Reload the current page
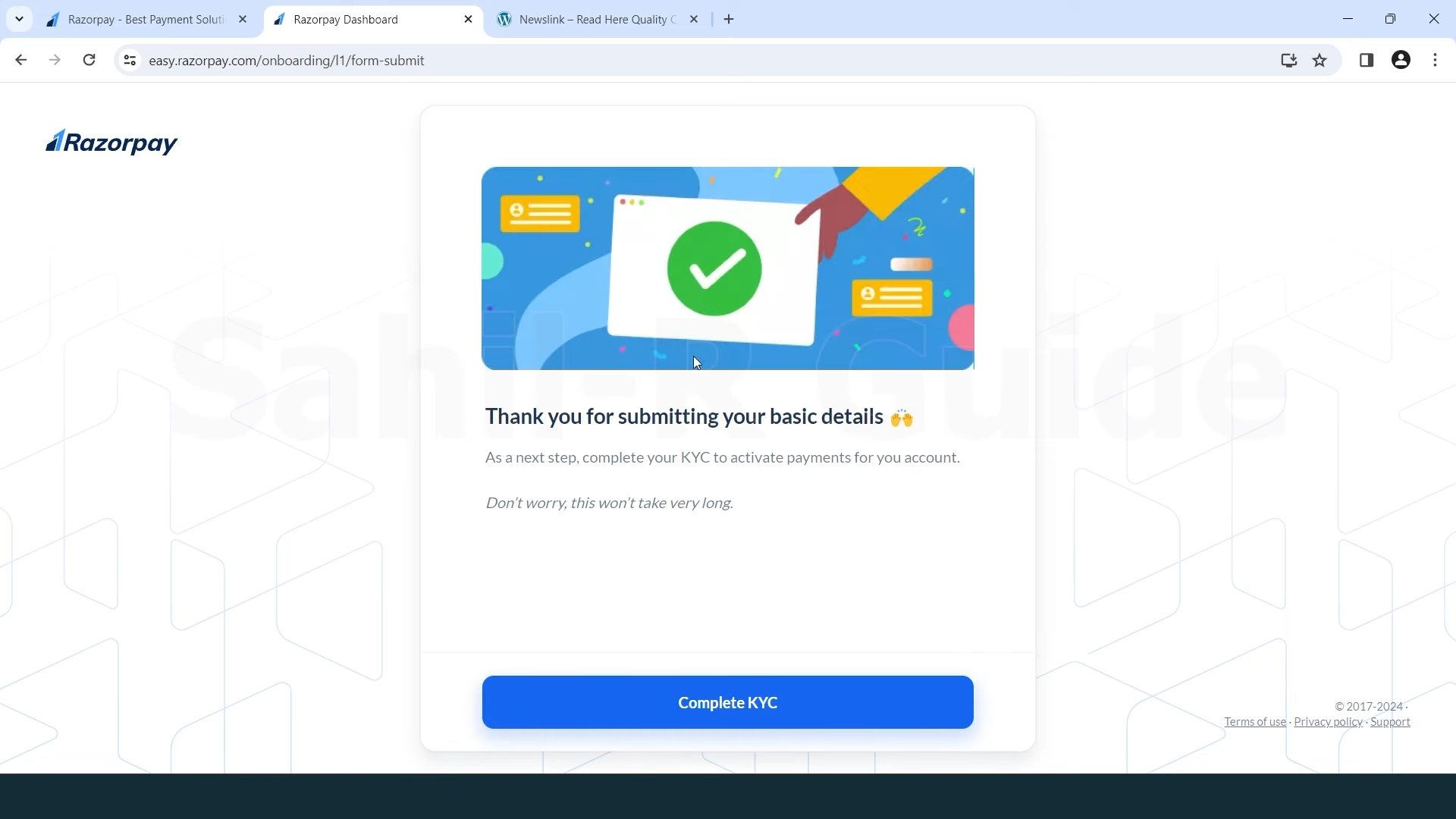The height and width of the screenshot is (819, 1456). [89, 60]
